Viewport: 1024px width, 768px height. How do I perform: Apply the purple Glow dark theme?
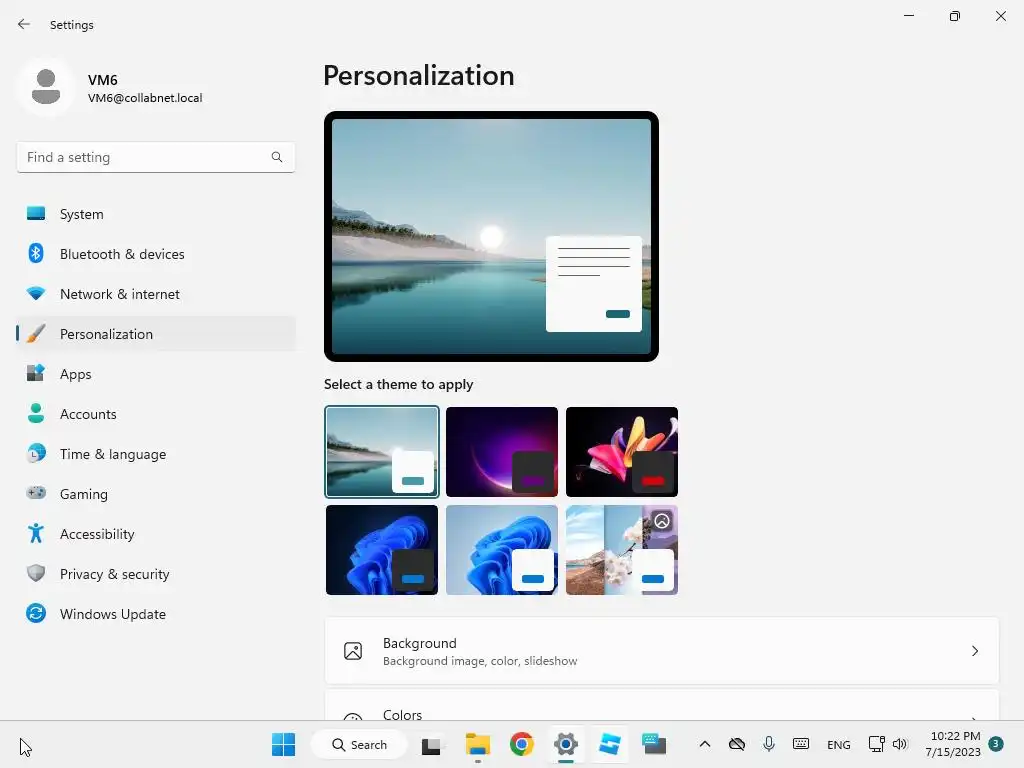click(502, 452)
